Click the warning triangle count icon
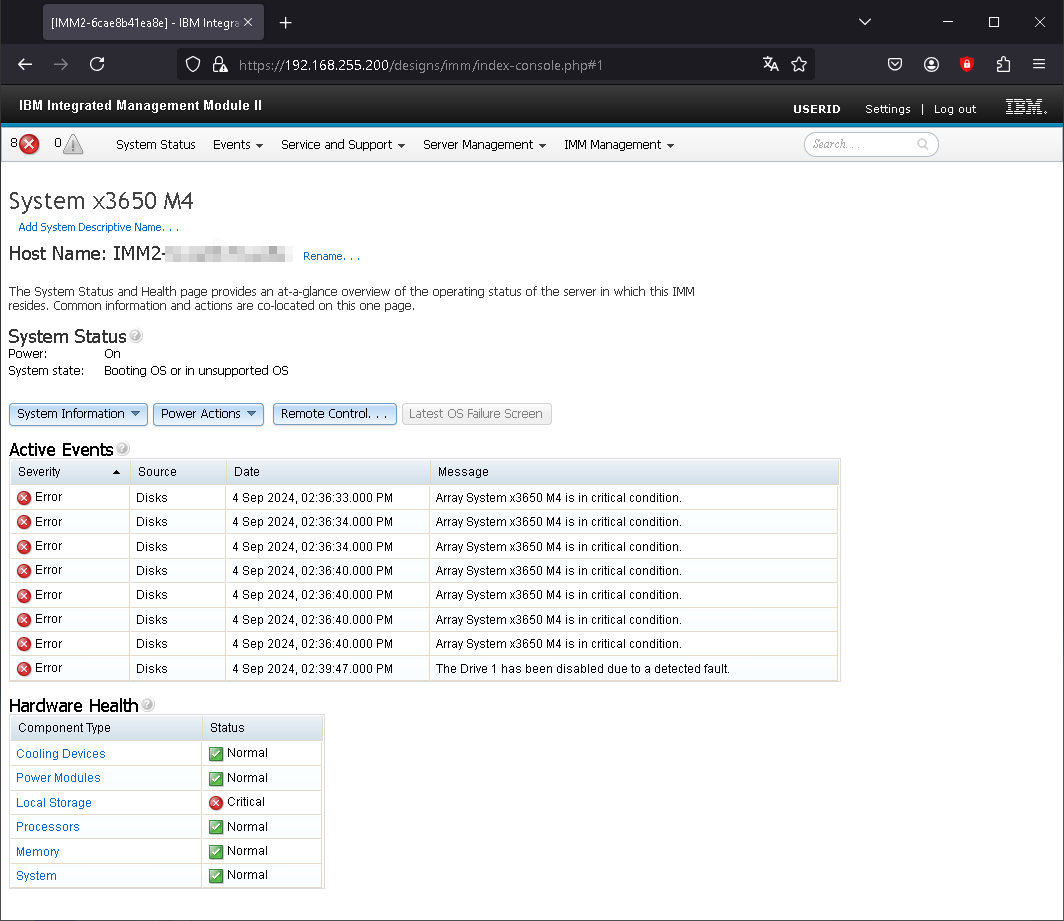Image resolution: width=1064 pixels, height=921 pixels. pos(73,144)
